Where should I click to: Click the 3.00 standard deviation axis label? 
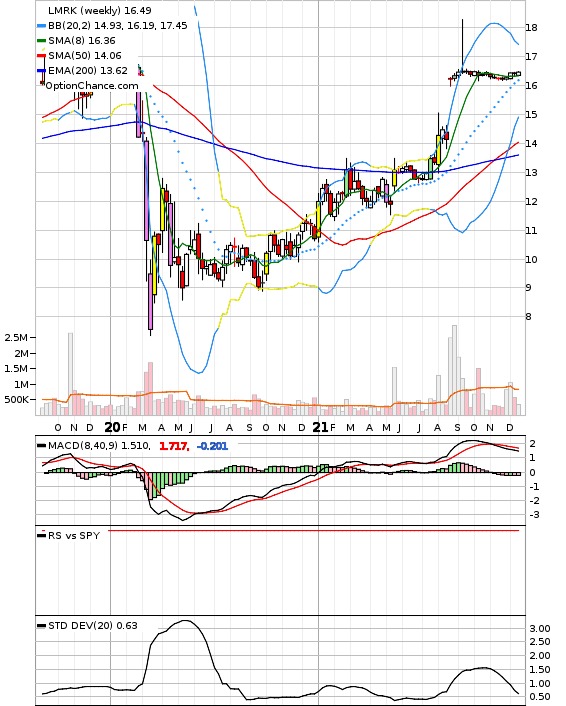(x=540, y=629)
